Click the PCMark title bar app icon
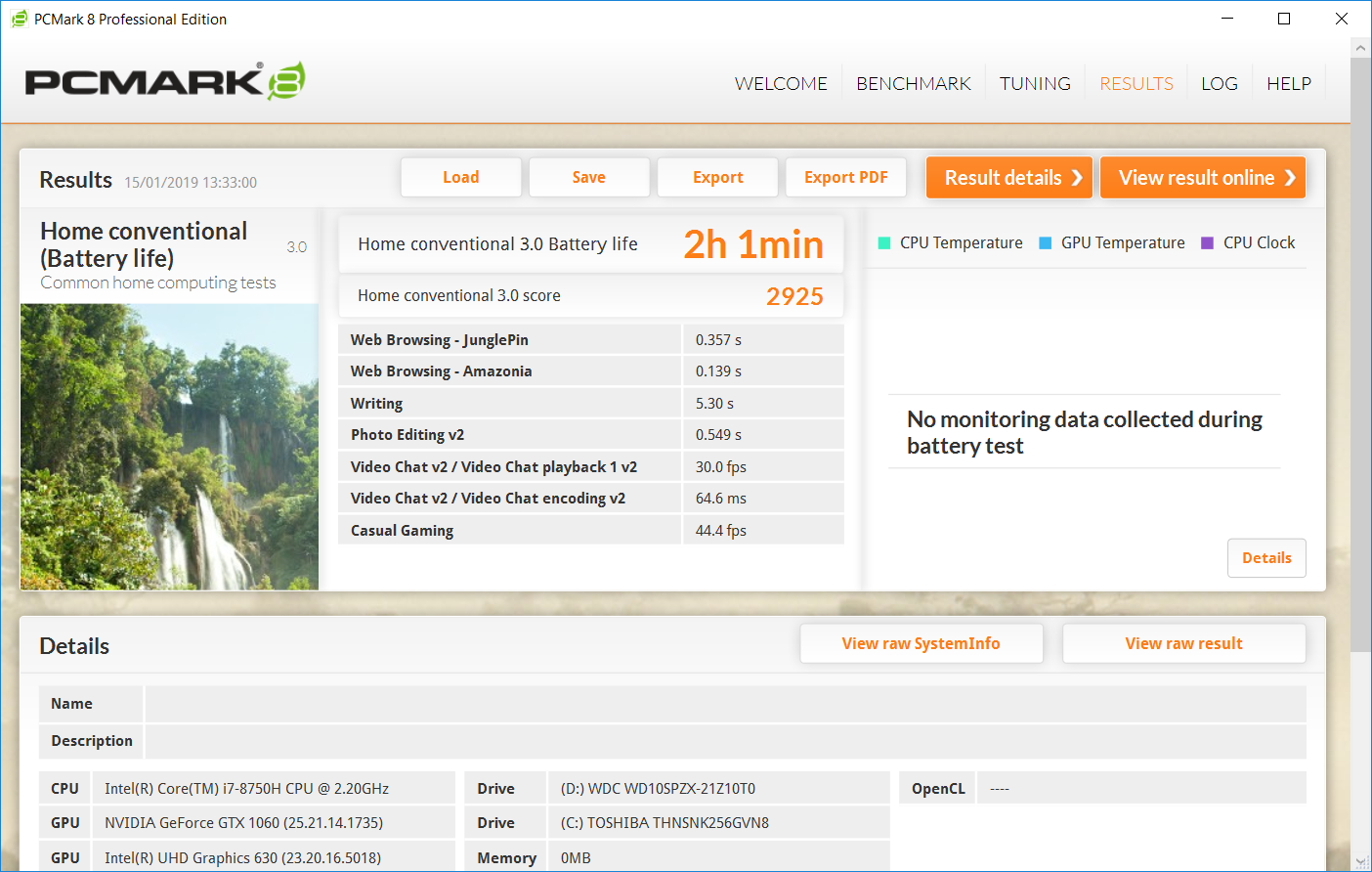The width and height of the screenshot is (1372, 872). pos(19,19)
